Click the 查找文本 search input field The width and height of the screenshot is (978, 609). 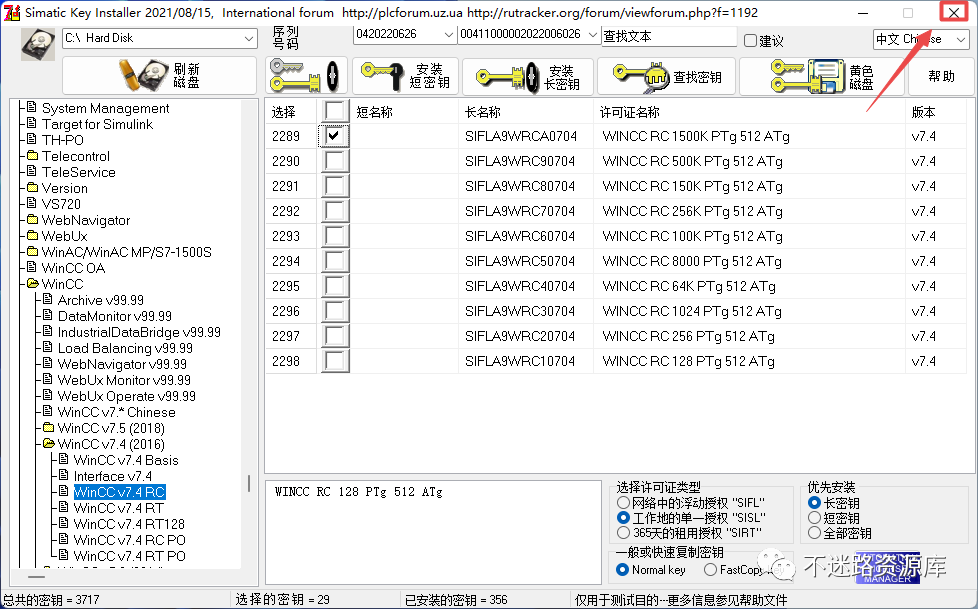pos(669,36)
